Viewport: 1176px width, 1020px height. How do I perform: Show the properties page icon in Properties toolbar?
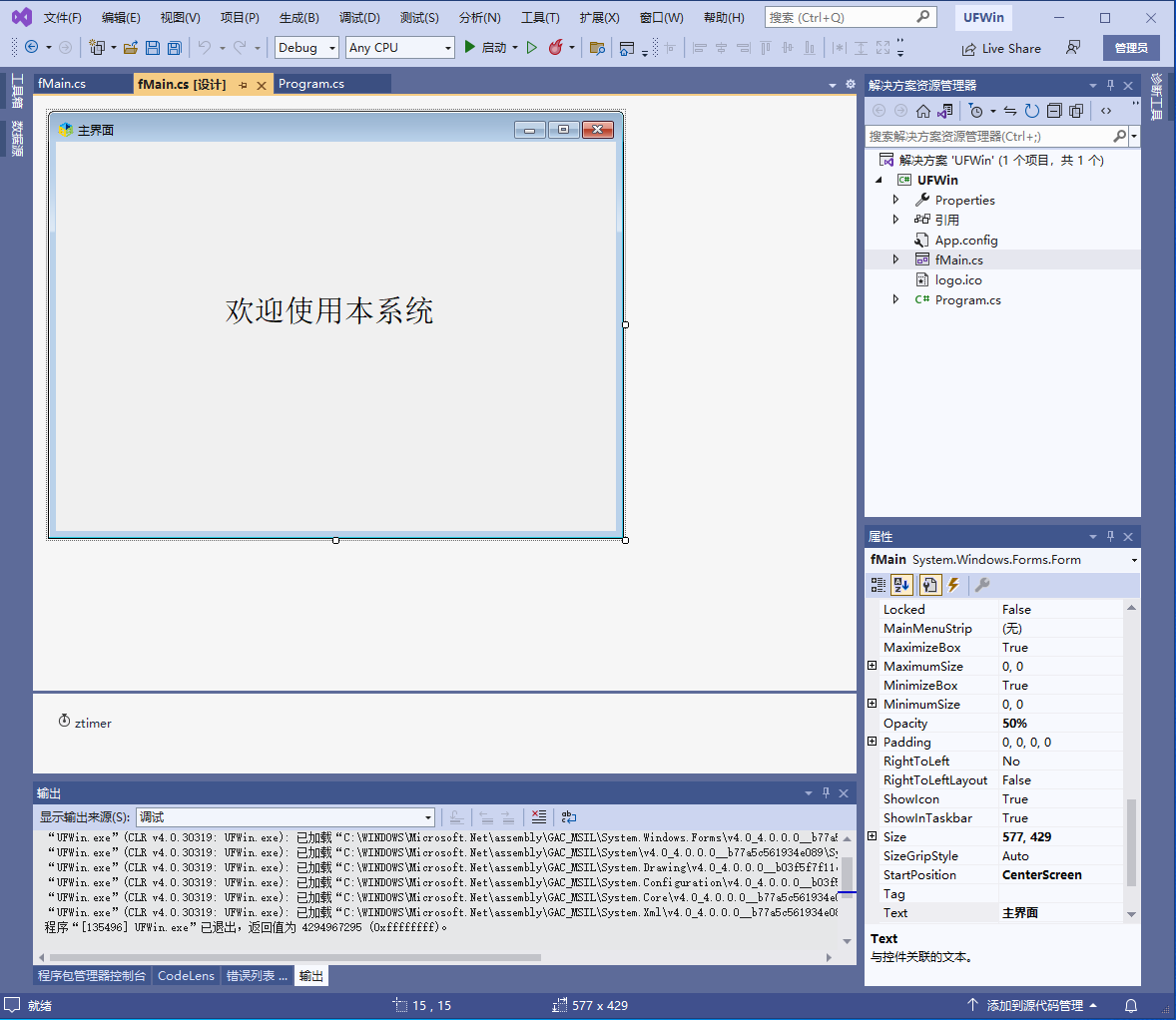click(x=929, y=585)
